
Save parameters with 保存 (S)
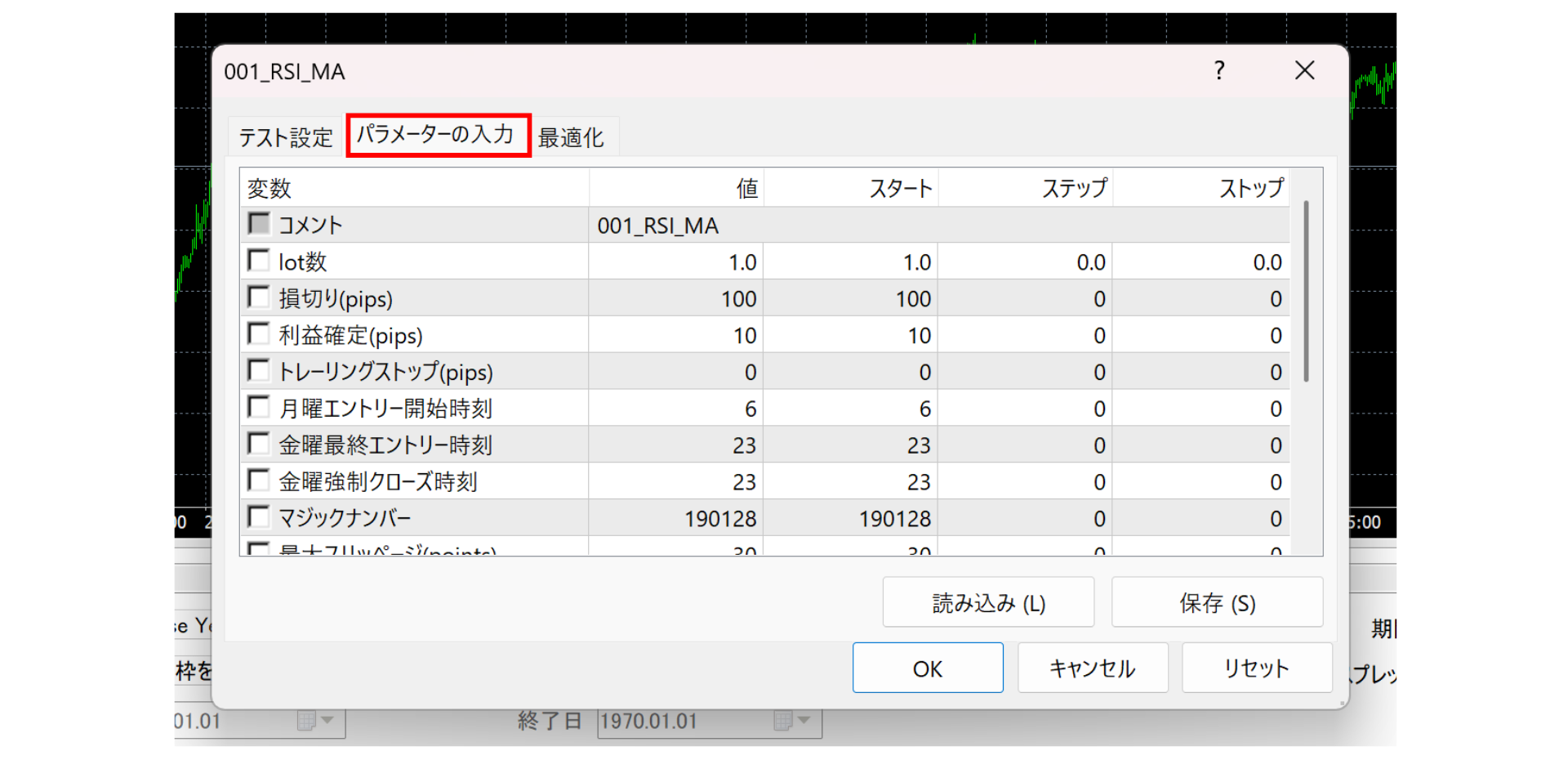pyautogui.click(x=1216, y=602)
